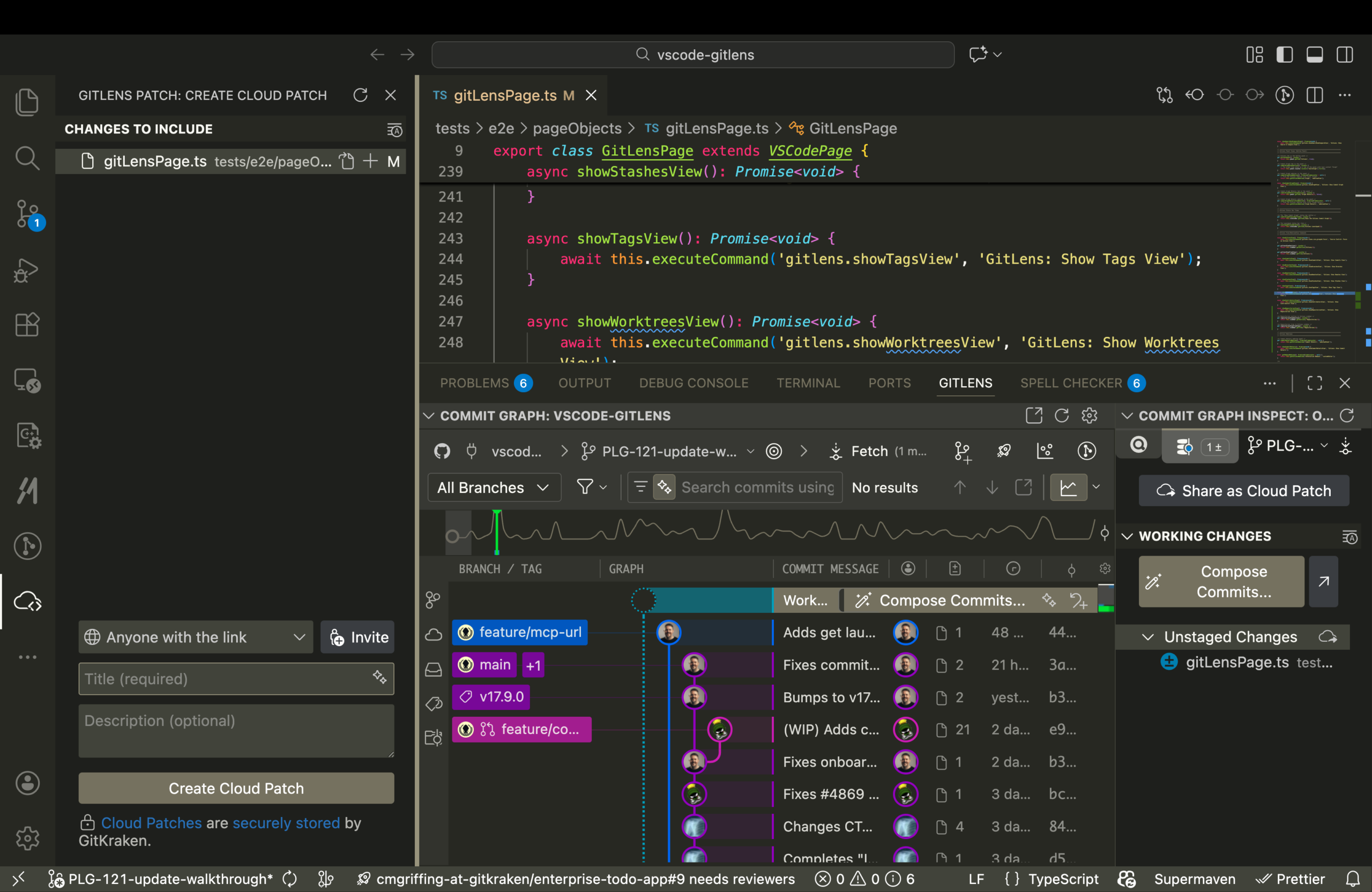Image resolution: width=1372 pixels, height=892 pixels.
Task: Open the All Branches dropdown
Action: coord(494,487)
